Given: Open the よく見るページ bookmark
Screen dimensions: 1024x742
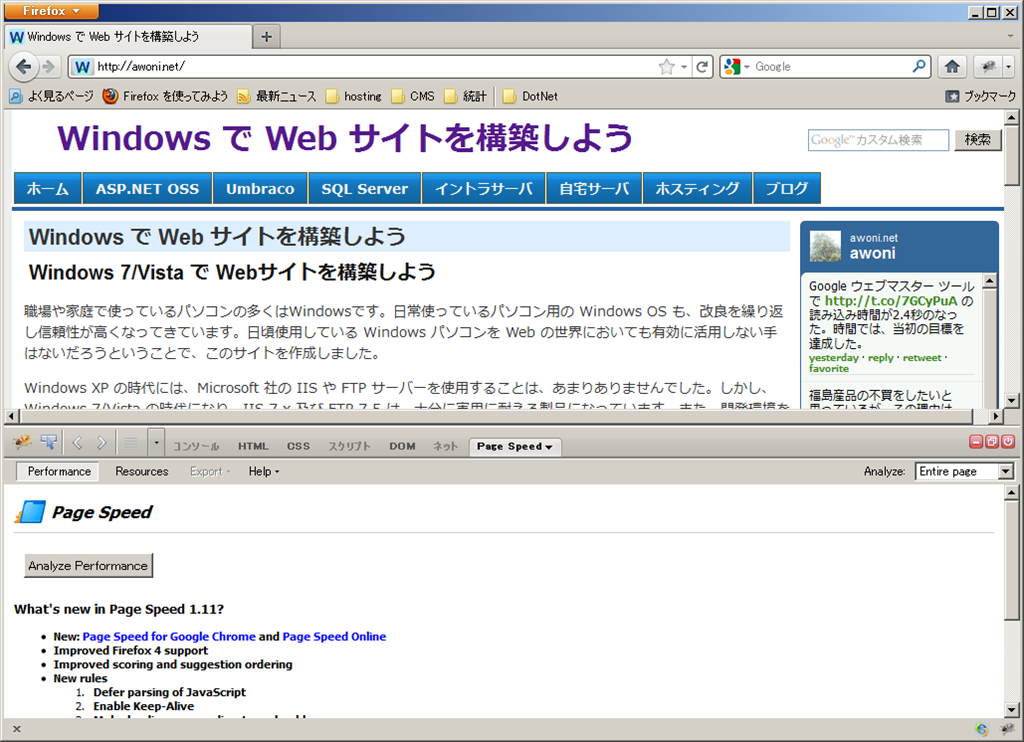Looking at the screenshot, I should tap(51, 96).
